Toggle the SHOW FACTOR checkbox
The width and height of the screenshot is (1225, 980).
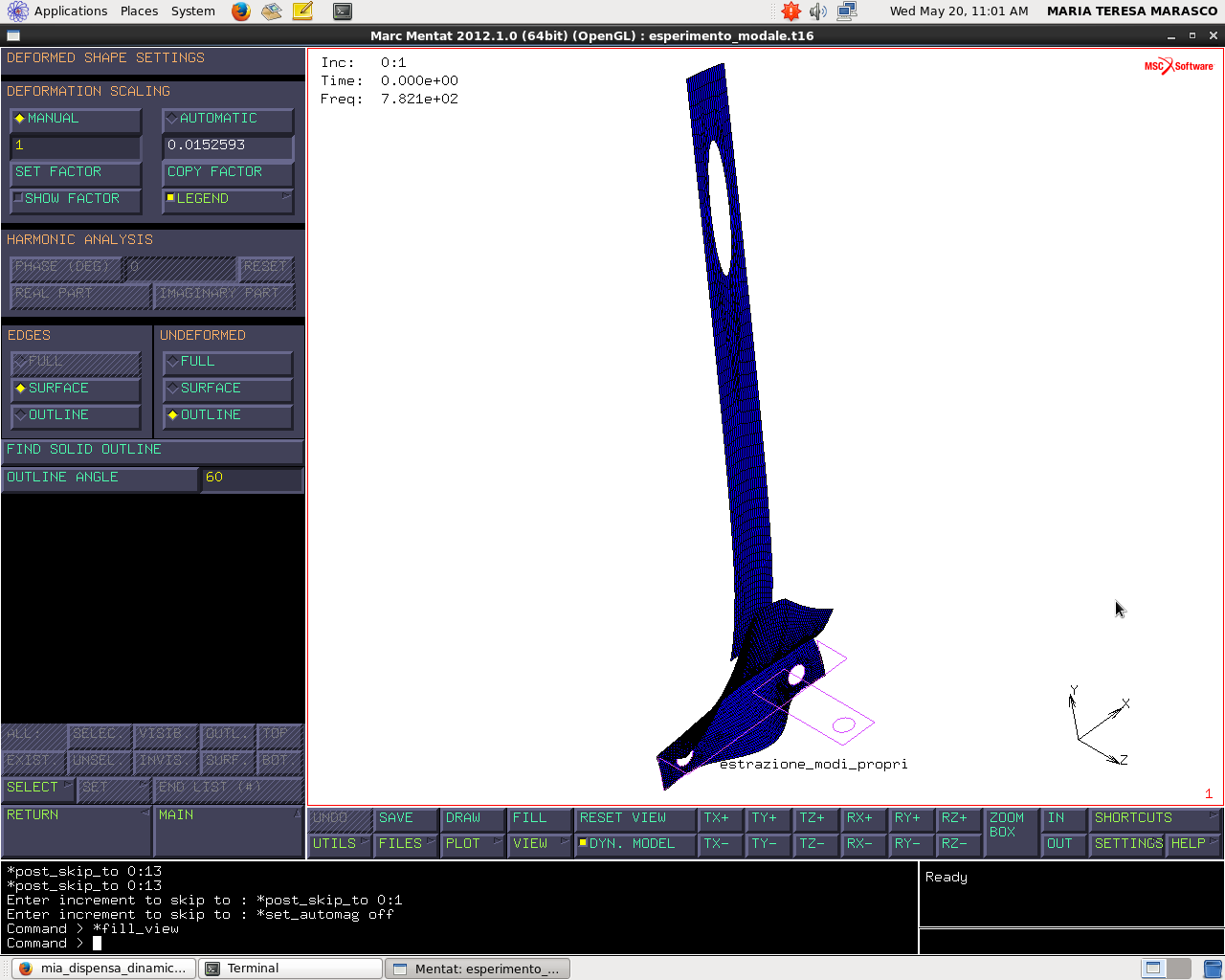(x=75, y=199)
